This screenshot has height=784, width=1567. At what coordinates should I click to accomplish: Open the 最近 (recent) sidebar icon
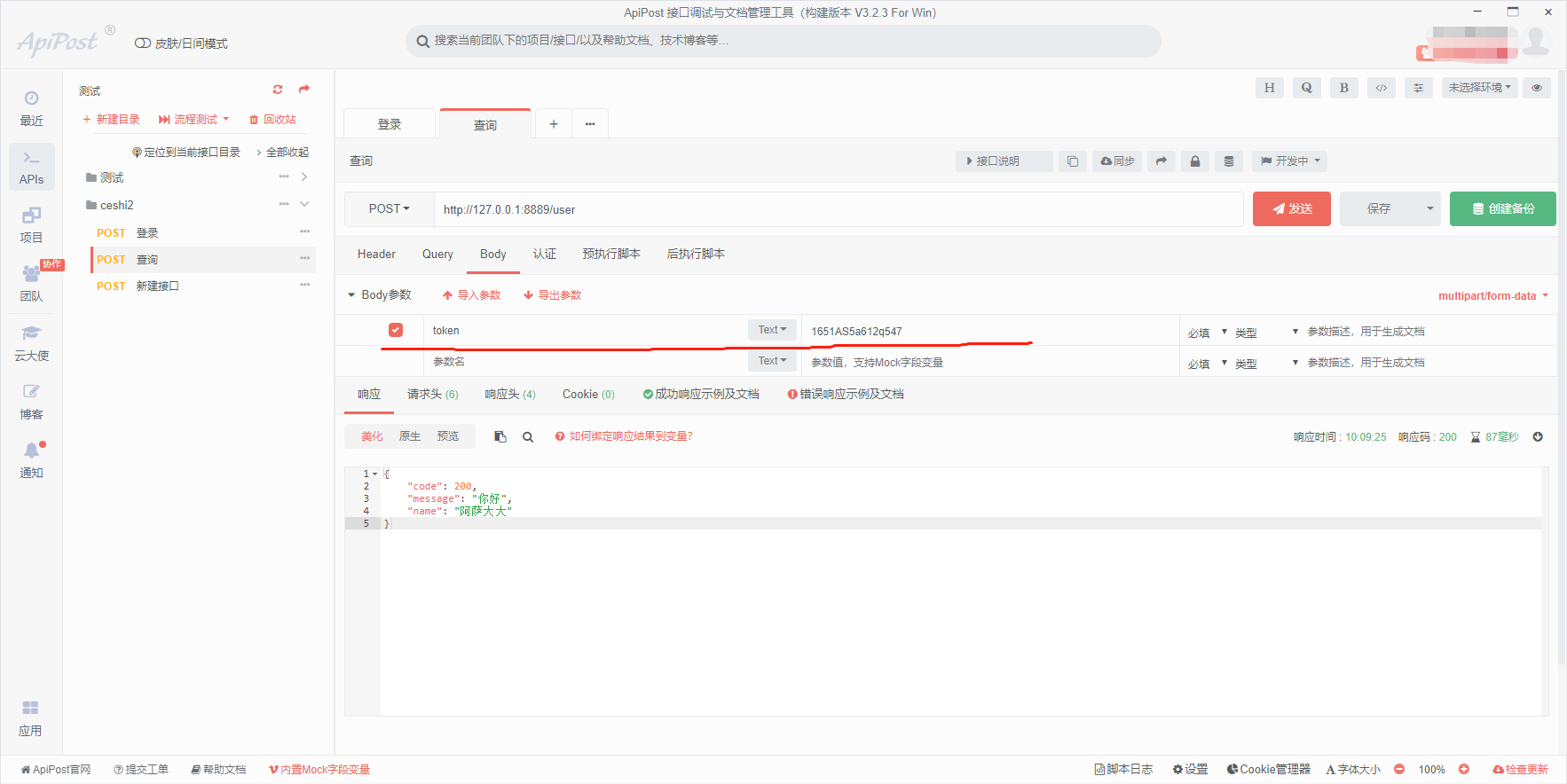click(31, 107)
